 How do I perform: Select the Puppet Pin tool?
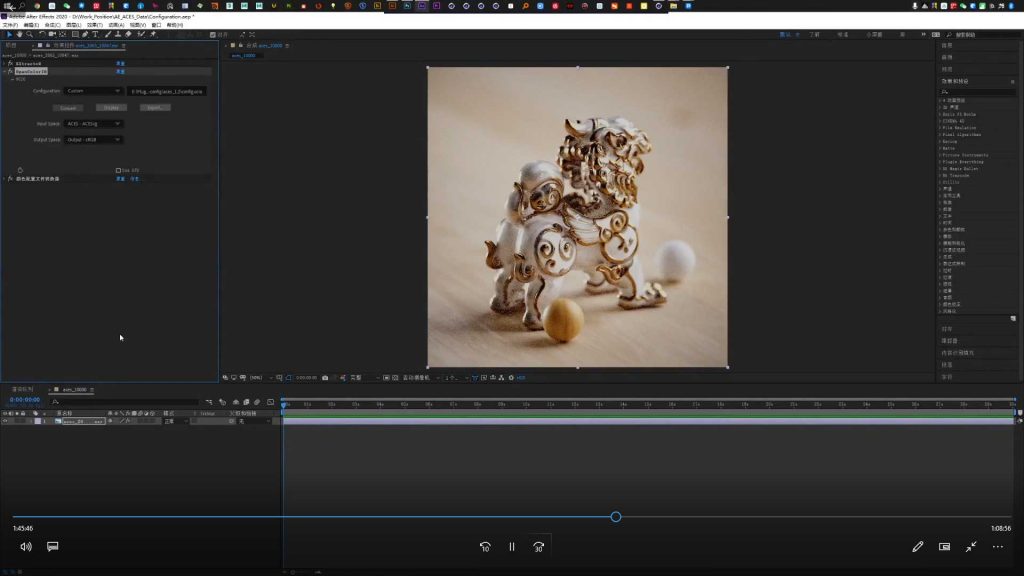(x=152, y=34)
